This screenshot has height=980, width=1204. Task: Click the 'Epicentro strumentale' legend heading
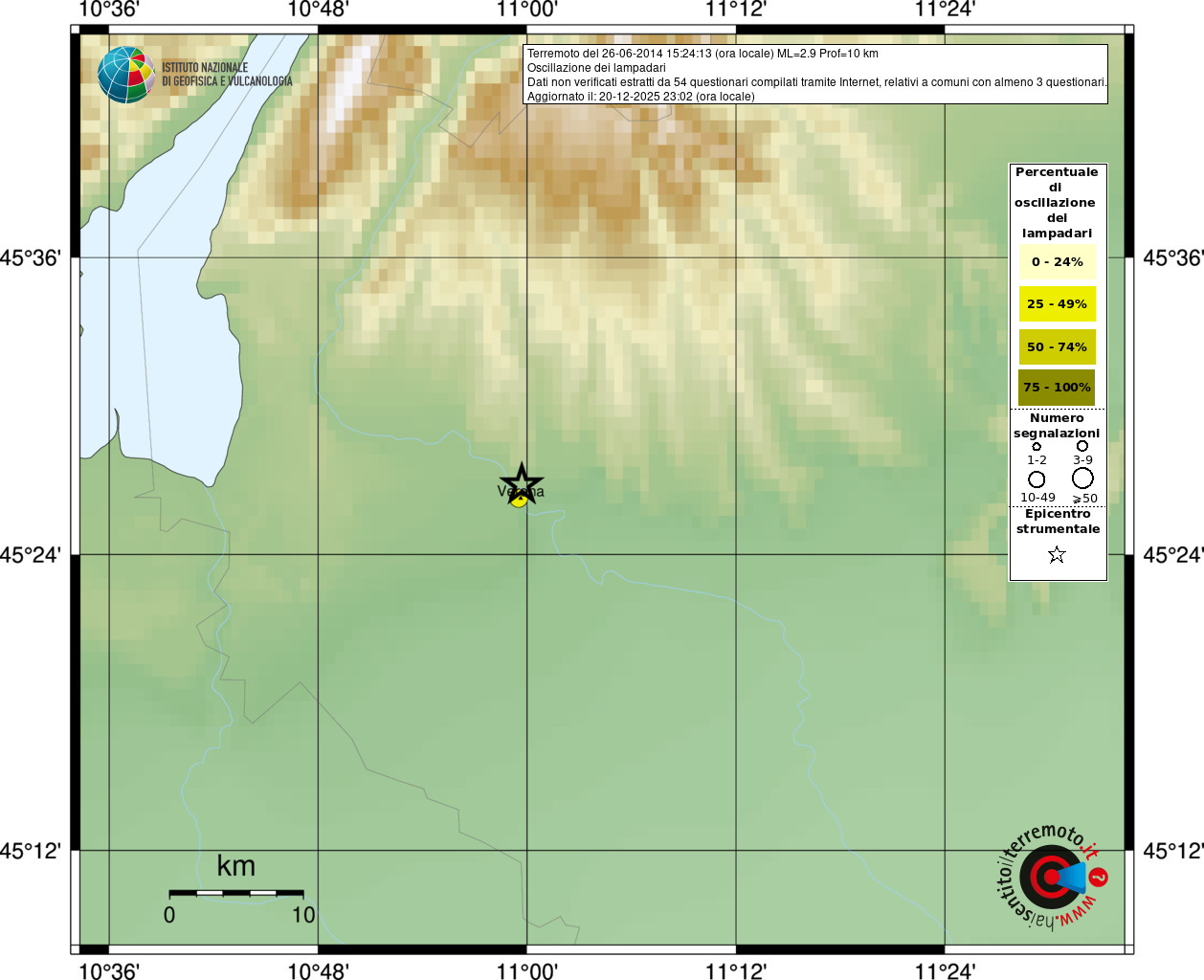tap(1058, 522)
